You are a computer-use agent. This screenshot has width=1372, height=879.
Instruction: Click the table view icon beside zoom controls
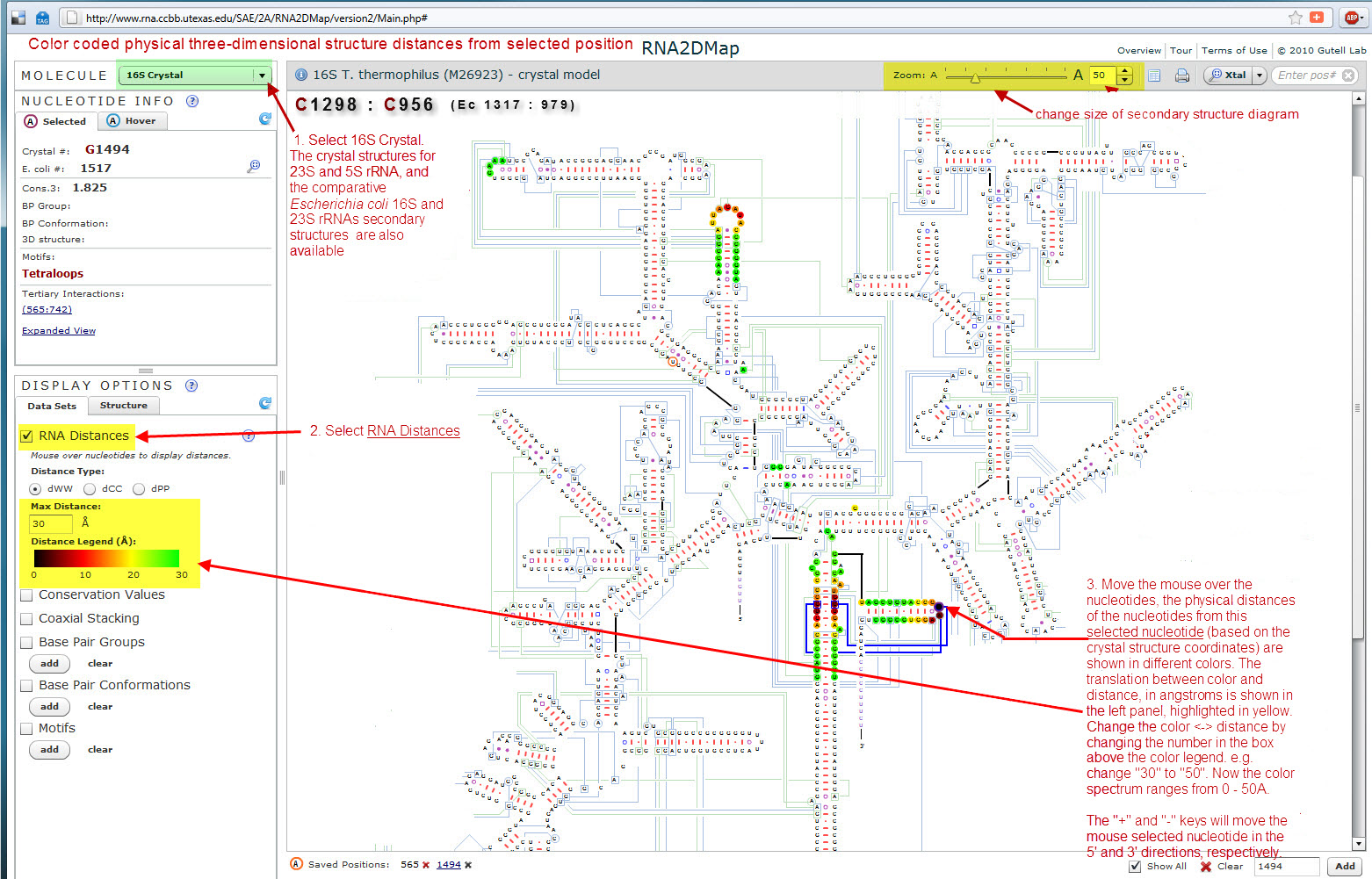pos(1154,76)
